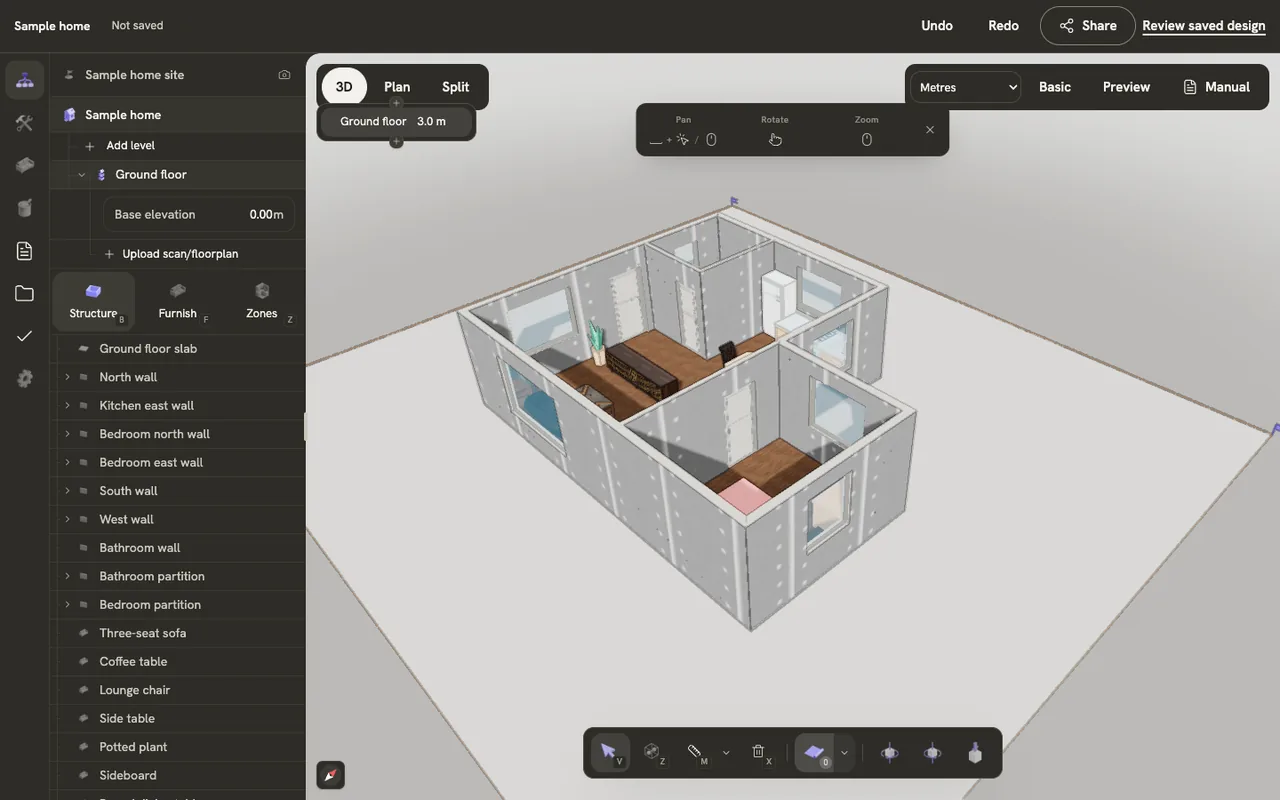The width and height of the screenshot is (1280, 800).
Task: Select Ground floor 3.0 m level chip
Action: (x=396, y=122)
